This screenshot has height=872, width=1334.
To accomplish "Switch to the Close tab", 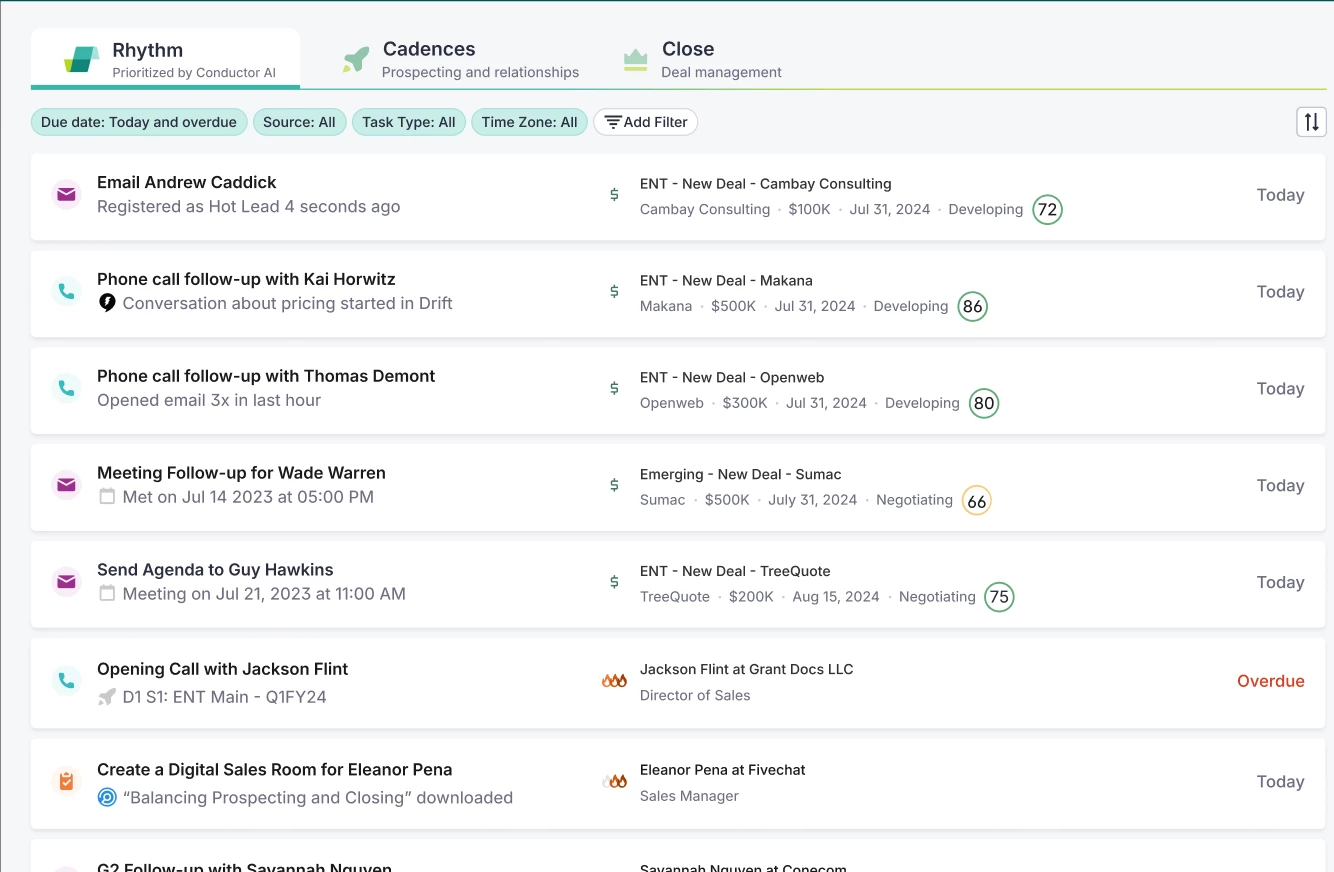I will tap(702, 59).
